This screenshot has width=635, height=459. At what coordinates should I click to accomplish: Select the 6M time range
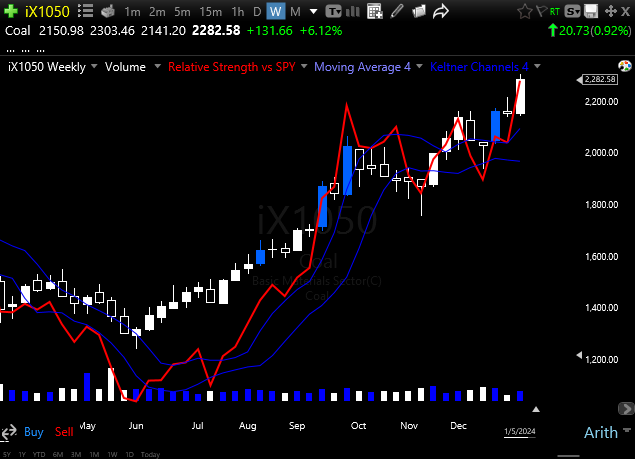[58, 453]
